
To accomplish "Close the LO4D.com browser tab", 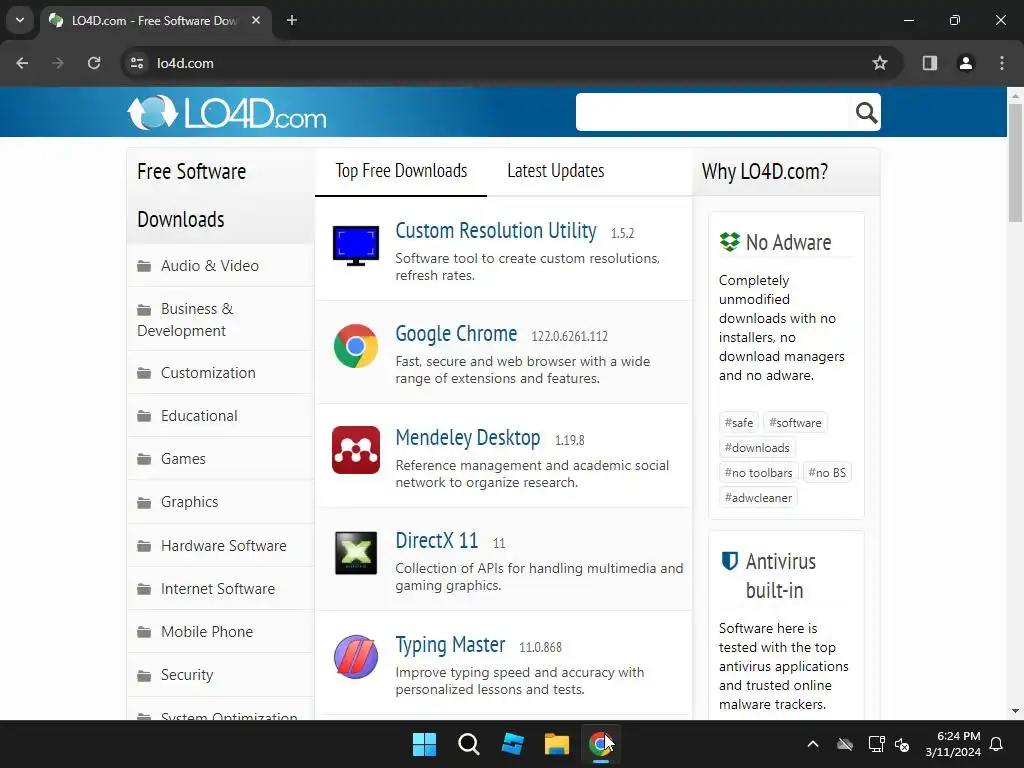I will point(256,20).
